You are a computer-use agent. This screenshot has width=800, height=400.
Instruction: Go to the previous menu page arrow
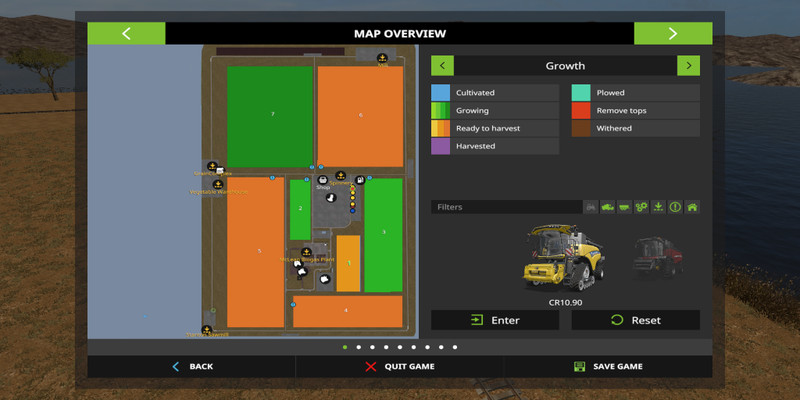126,33
